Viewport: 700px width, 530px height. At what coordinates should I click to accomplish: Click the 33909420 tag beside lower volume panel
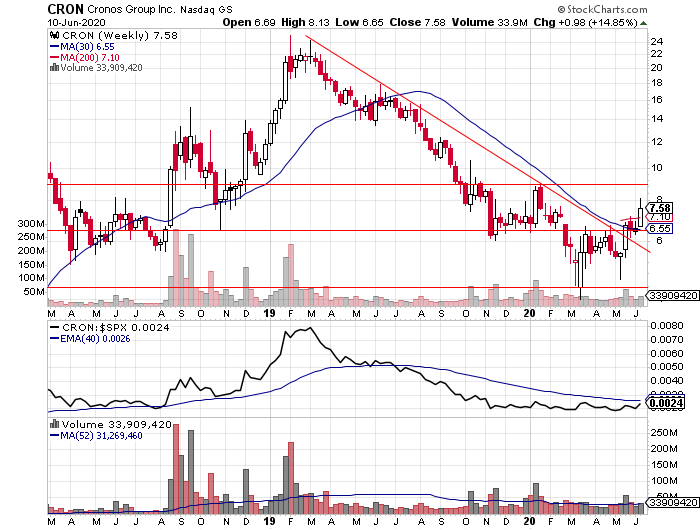click(674, 503)
